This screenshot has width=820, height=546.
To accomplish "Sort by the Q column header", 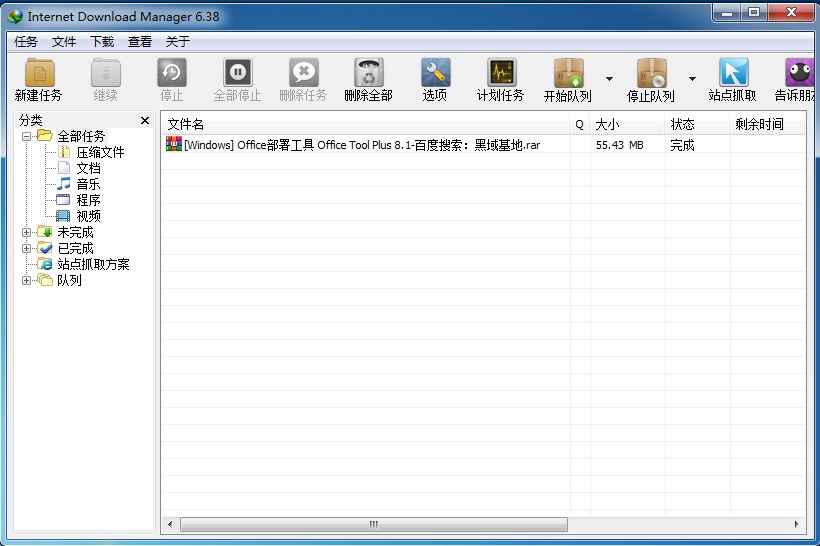I will coord(579,124).
